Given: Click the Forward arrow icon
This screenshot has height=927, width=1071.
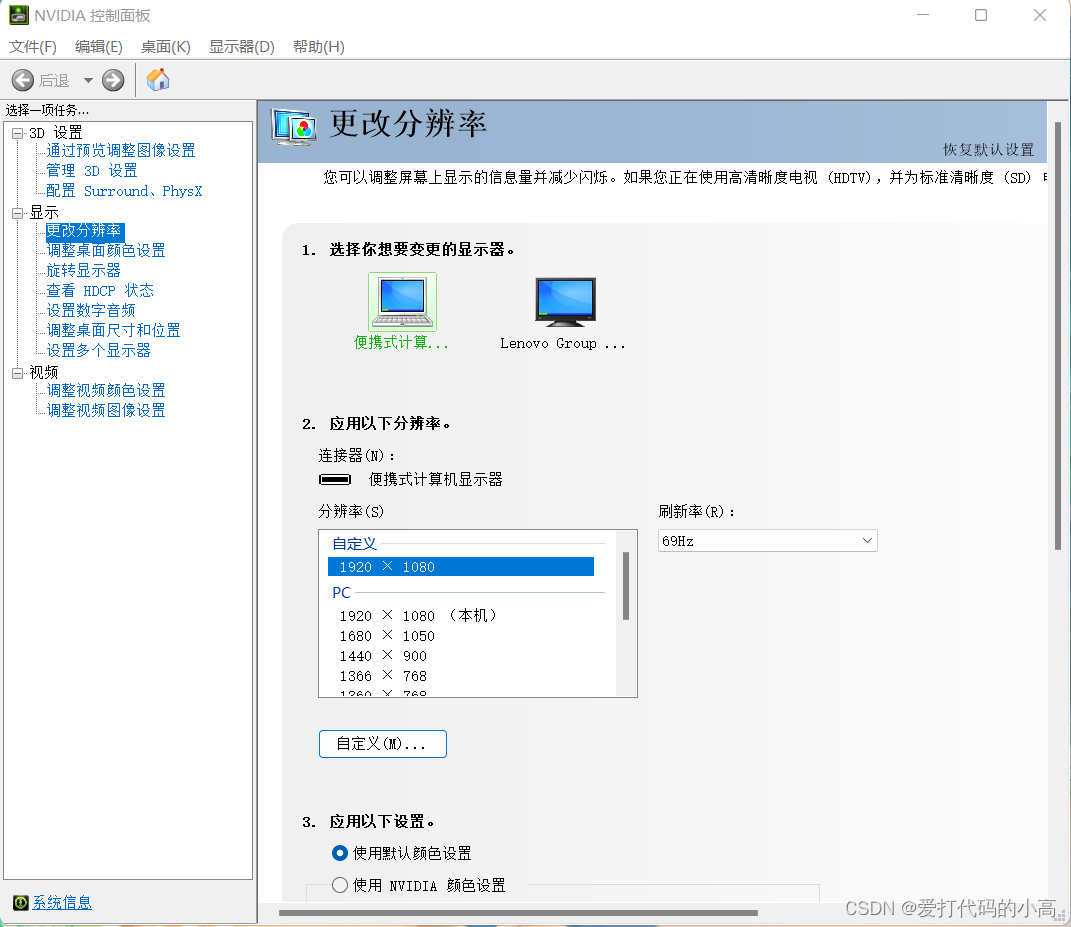Looking at the screenshot, I should (x=113, y=81).
